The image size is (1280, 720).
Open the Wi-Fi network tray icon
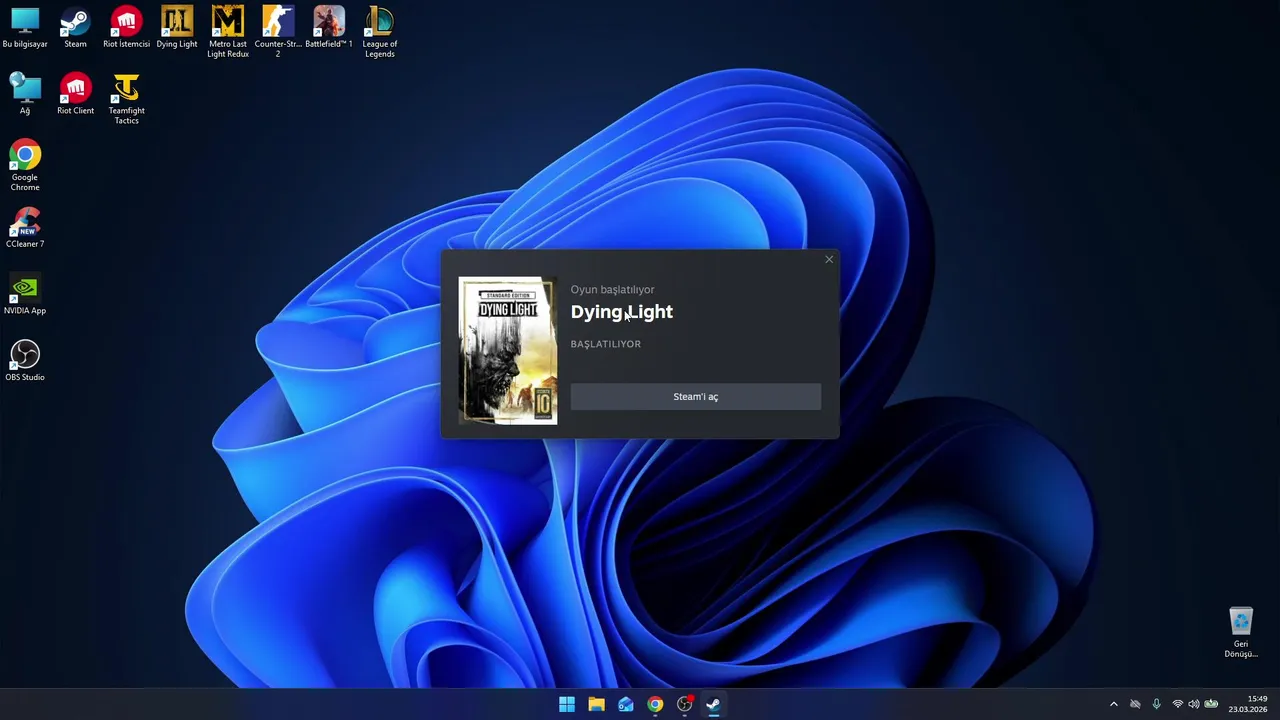tap(1177, 704)
